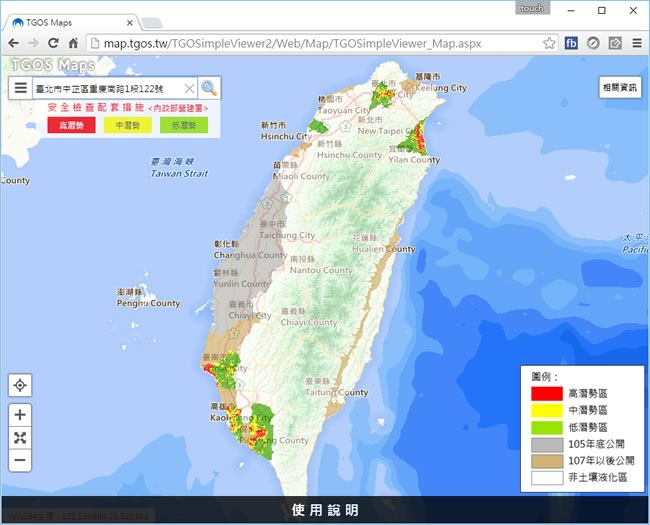
Task: Click the browser address bar URL
Action: click(300, 43)
